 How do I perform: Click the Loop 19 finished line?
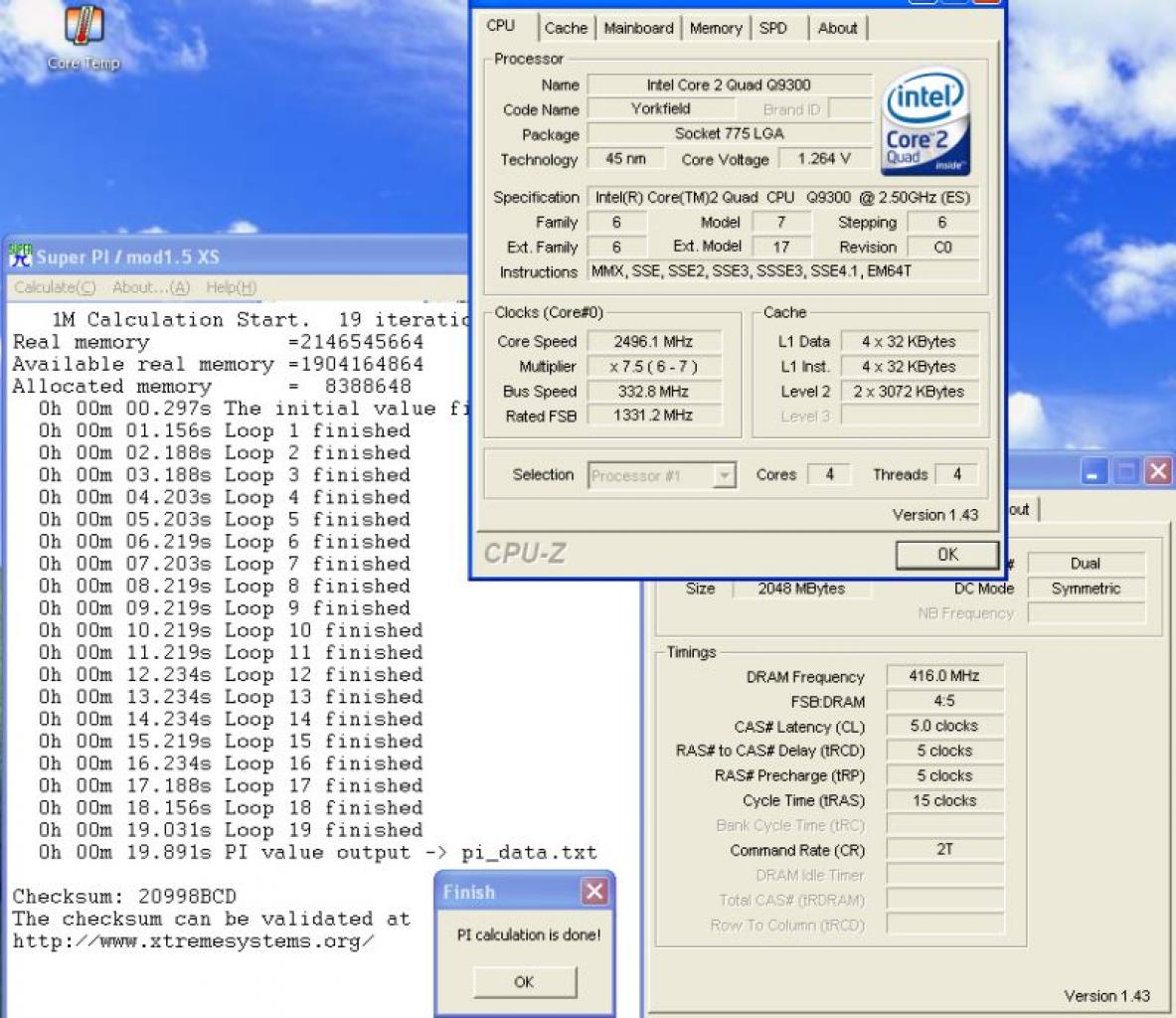231,830
